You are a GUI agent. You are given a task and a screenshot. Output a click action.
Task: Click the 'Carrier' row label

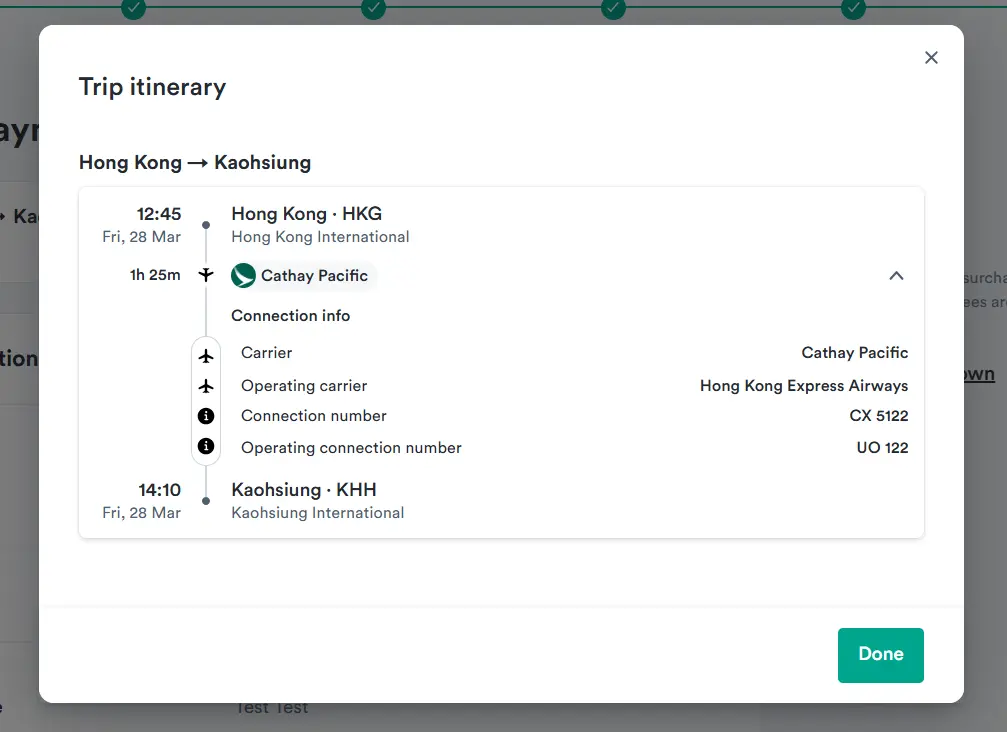[x=267, y=353]
